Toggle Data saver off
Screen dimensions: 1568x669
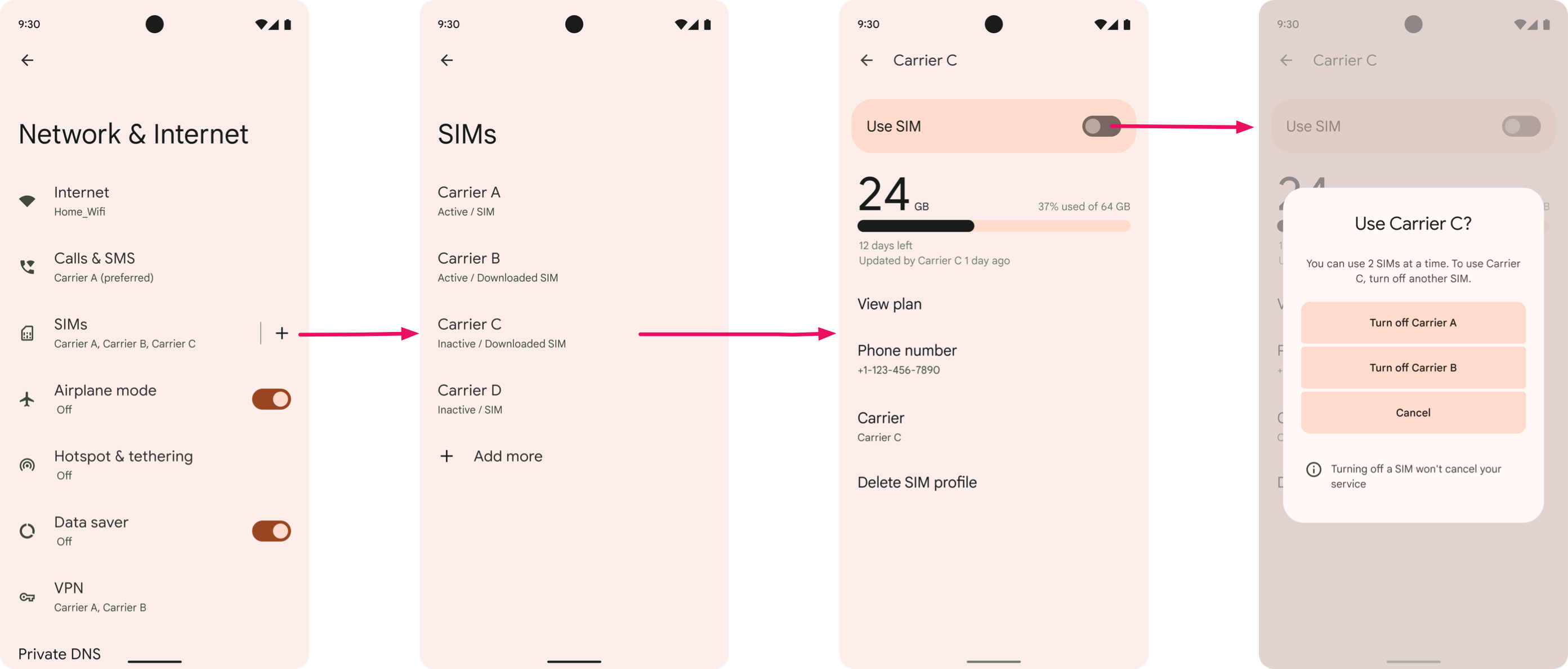271,530
